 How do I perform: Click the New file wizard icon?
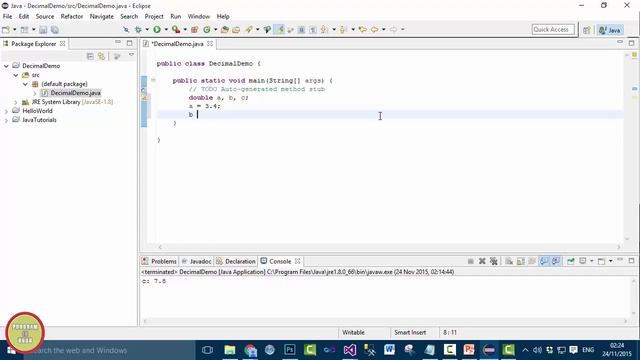click(6, 29)
